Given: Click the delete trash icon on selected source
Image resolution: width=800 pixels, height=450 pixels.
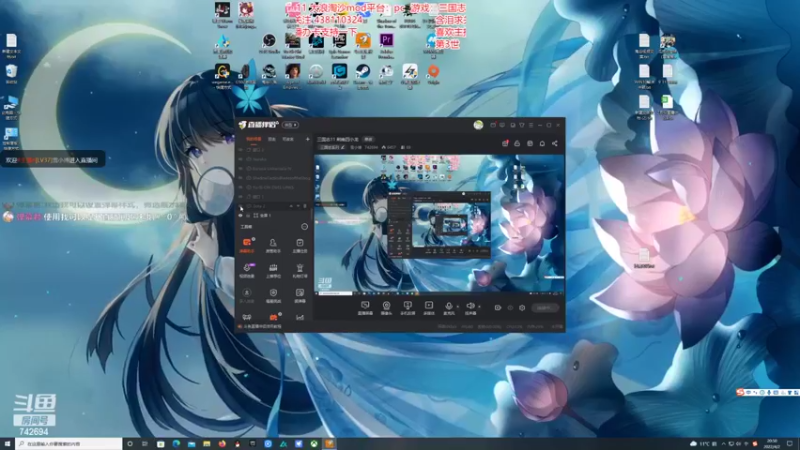Looking at the screenshot, I should (305, 206).
